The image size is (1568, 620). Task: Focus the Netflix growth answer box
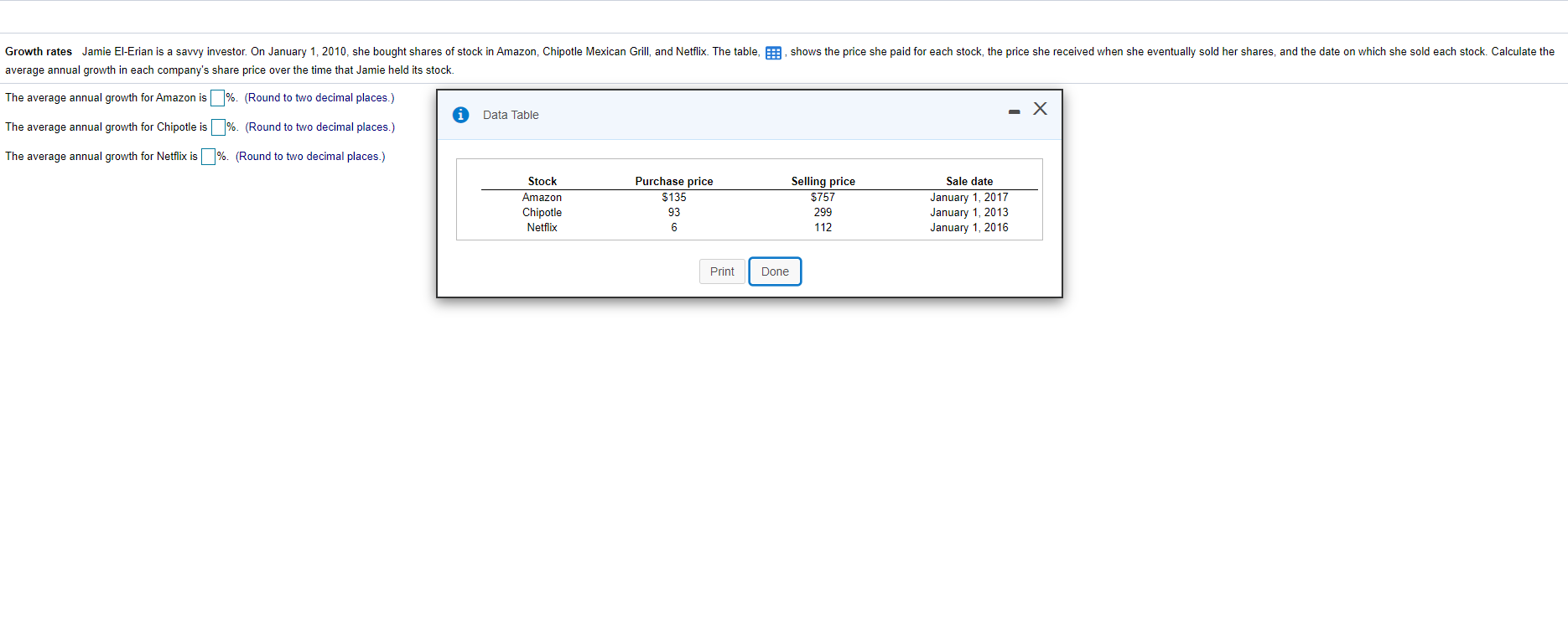208,157
